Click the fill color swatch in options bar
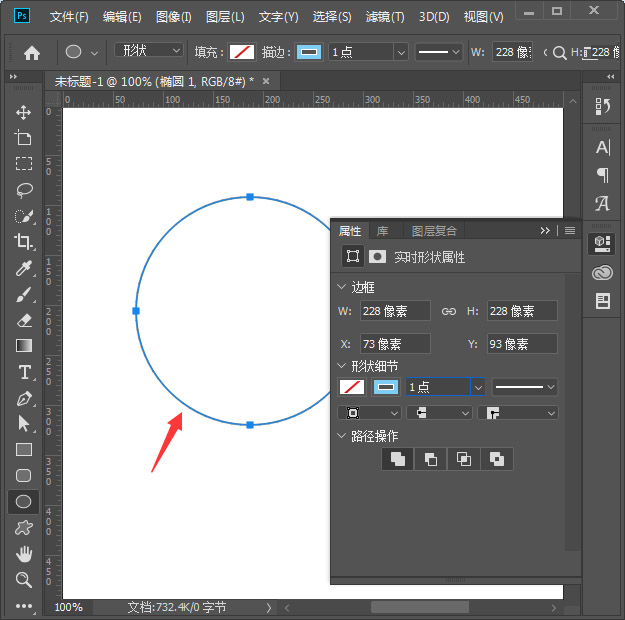 click(241, 52)
